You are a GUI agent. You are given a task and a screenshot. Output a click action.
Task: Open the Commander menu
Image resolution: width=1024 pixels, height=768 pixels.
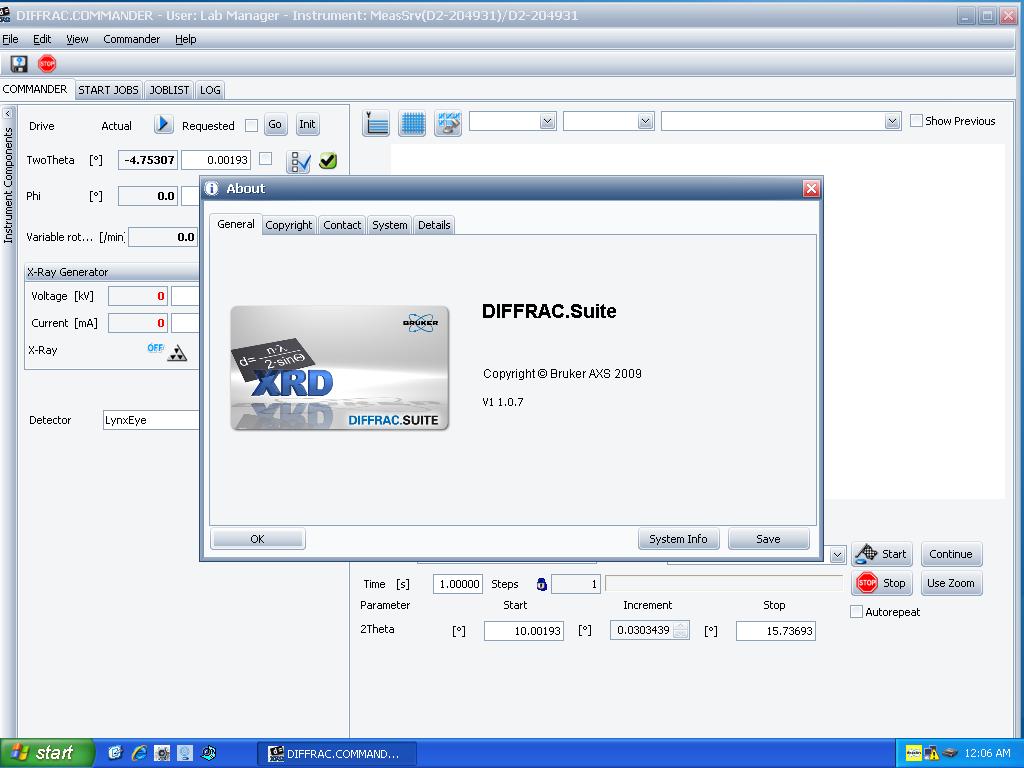[131, 39]
